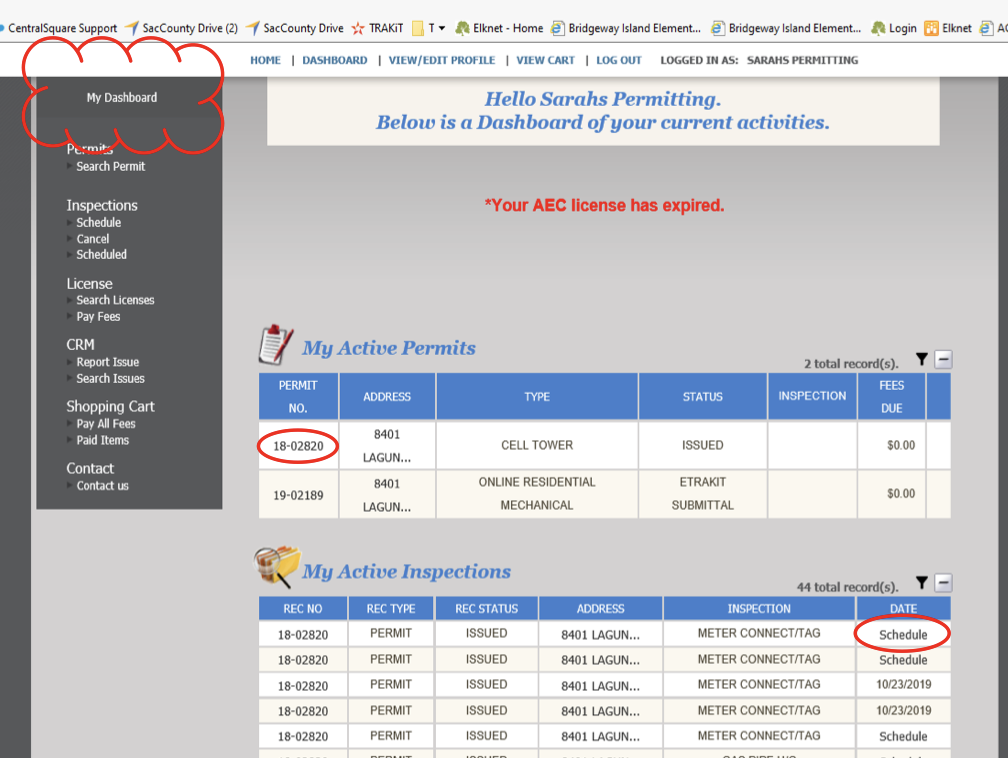Open Search Permit in the sidebar
The height and width of the screenshot is (758, 1008).
coord(111,167)
